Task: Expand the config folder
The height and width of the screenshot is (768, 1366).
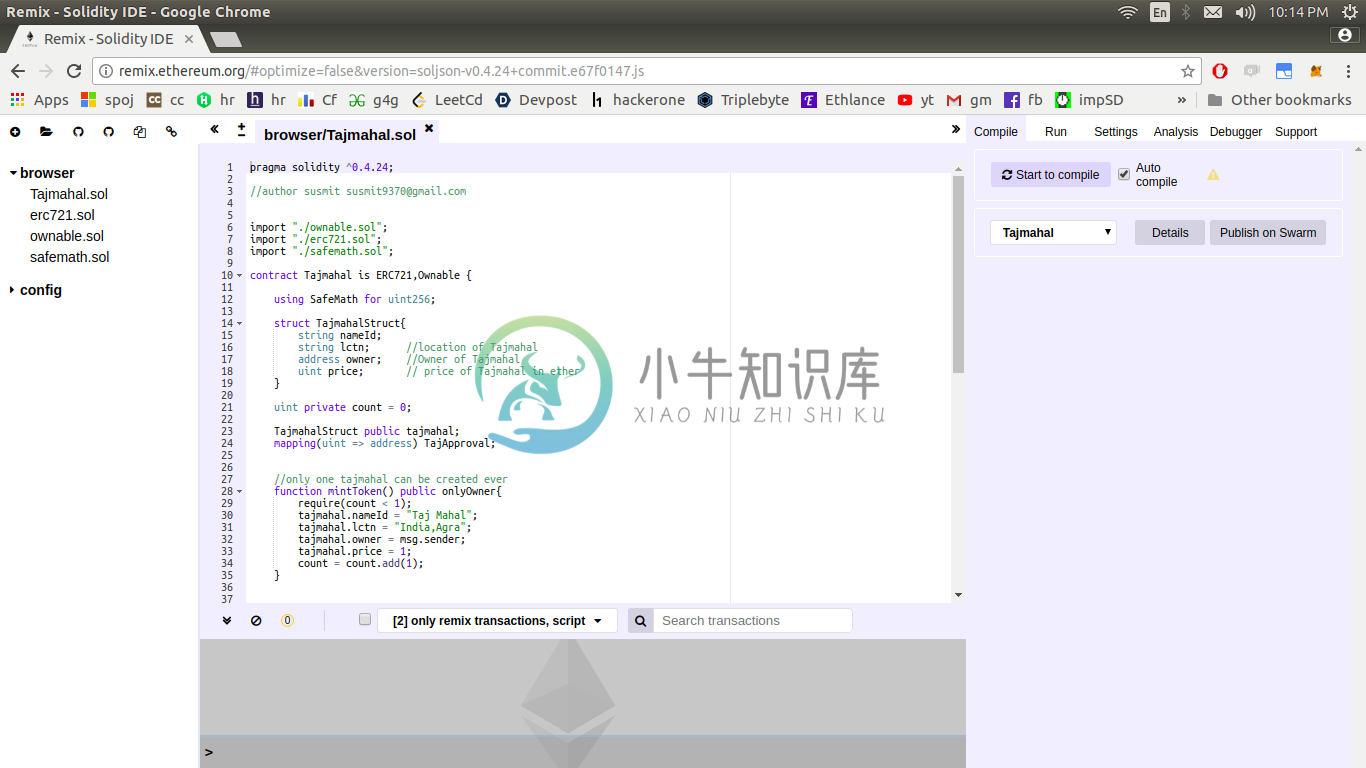Action: [x=12, y=290]
